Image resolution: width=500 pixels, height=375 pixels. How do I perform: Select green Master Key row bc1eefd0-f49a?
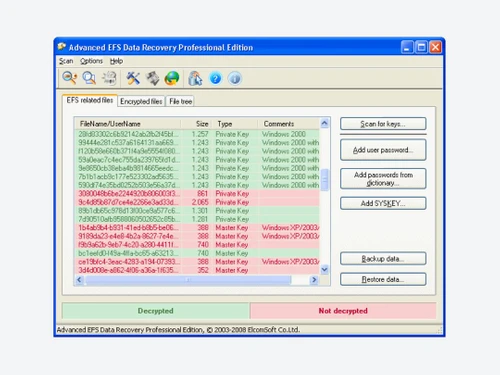point(197,253)
